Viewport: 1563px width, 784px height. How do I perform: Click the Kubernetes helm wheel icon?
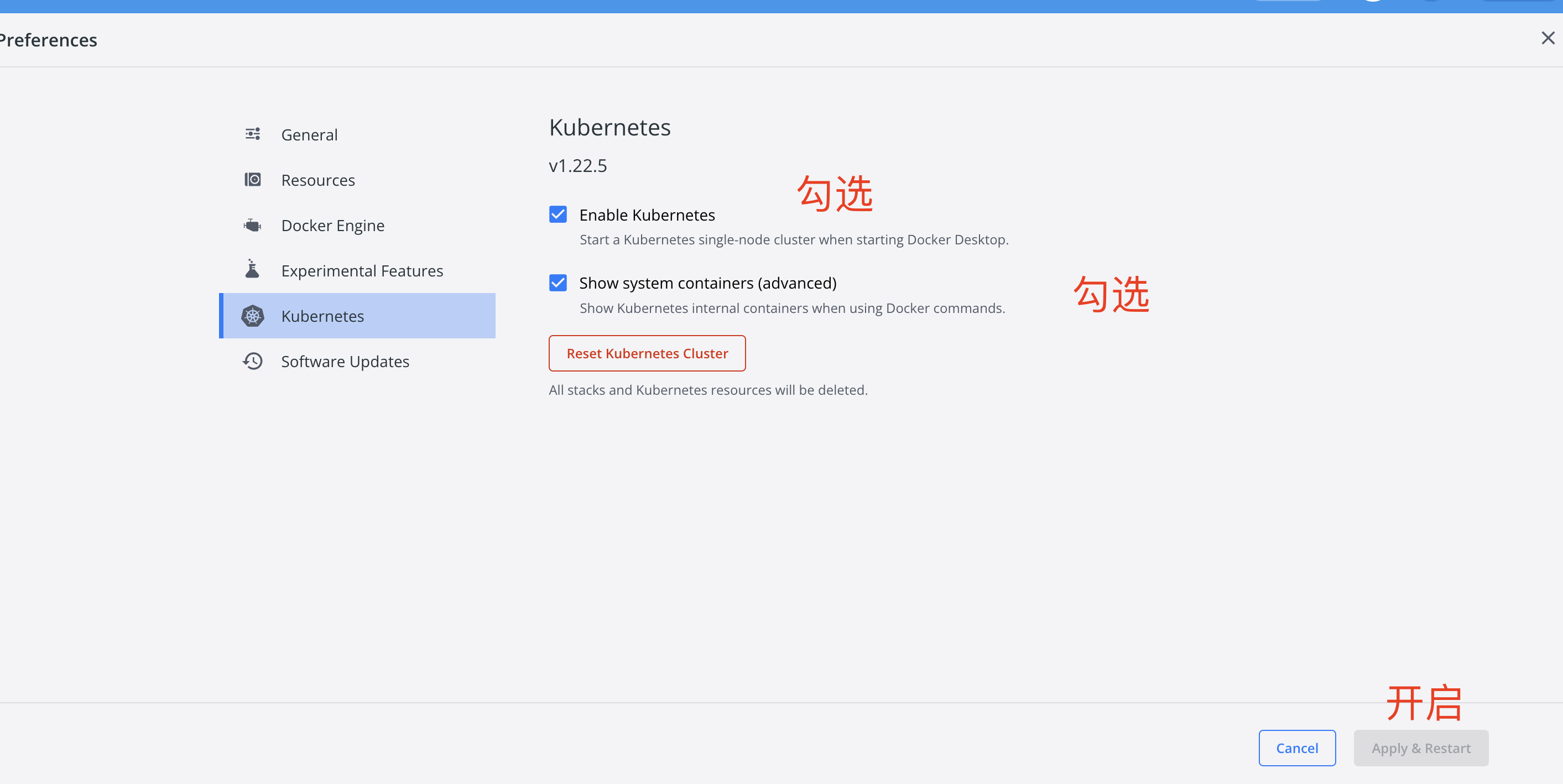(252, 315)
